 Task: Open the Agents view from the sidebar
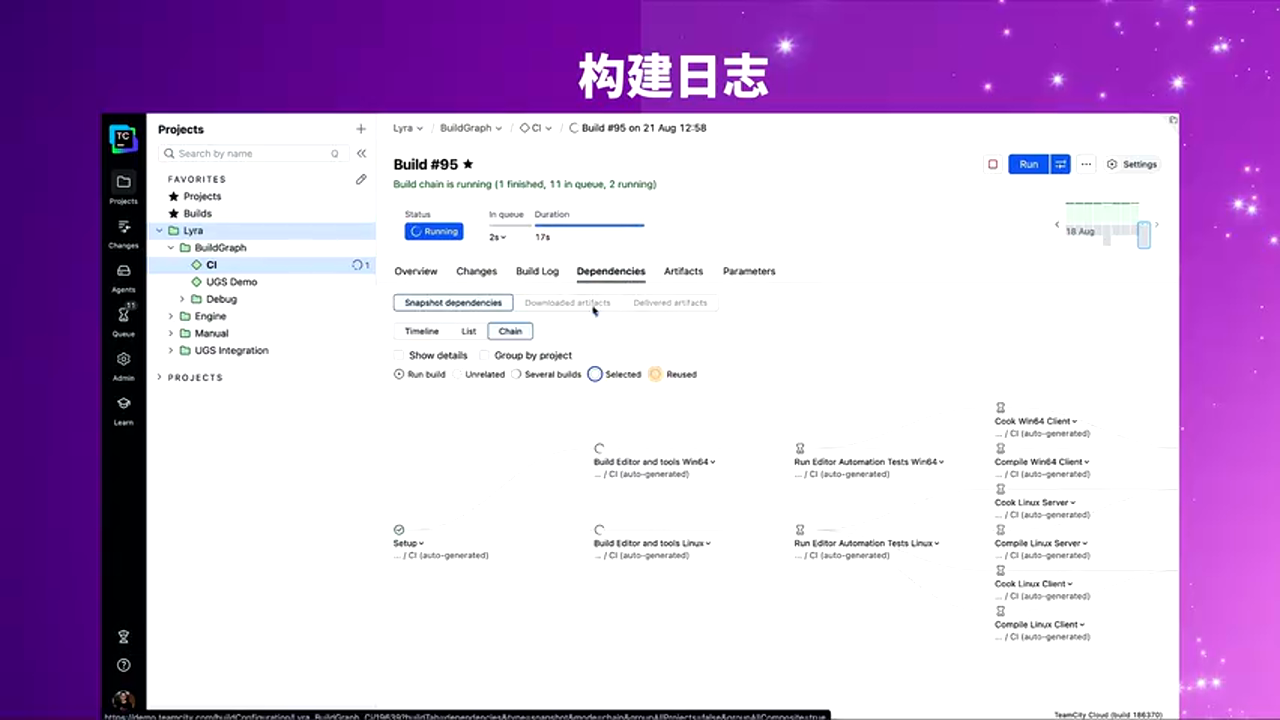click(x=123, y=271)
